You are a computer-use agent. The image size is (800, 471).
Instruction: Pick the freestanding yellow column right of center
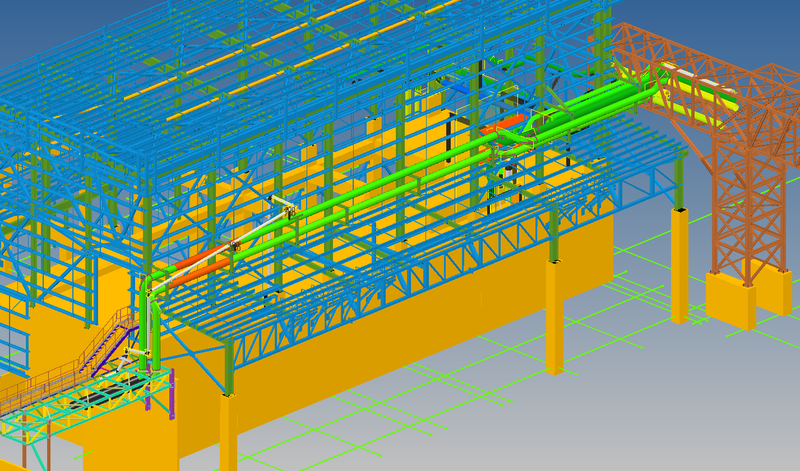pos(553,318)
